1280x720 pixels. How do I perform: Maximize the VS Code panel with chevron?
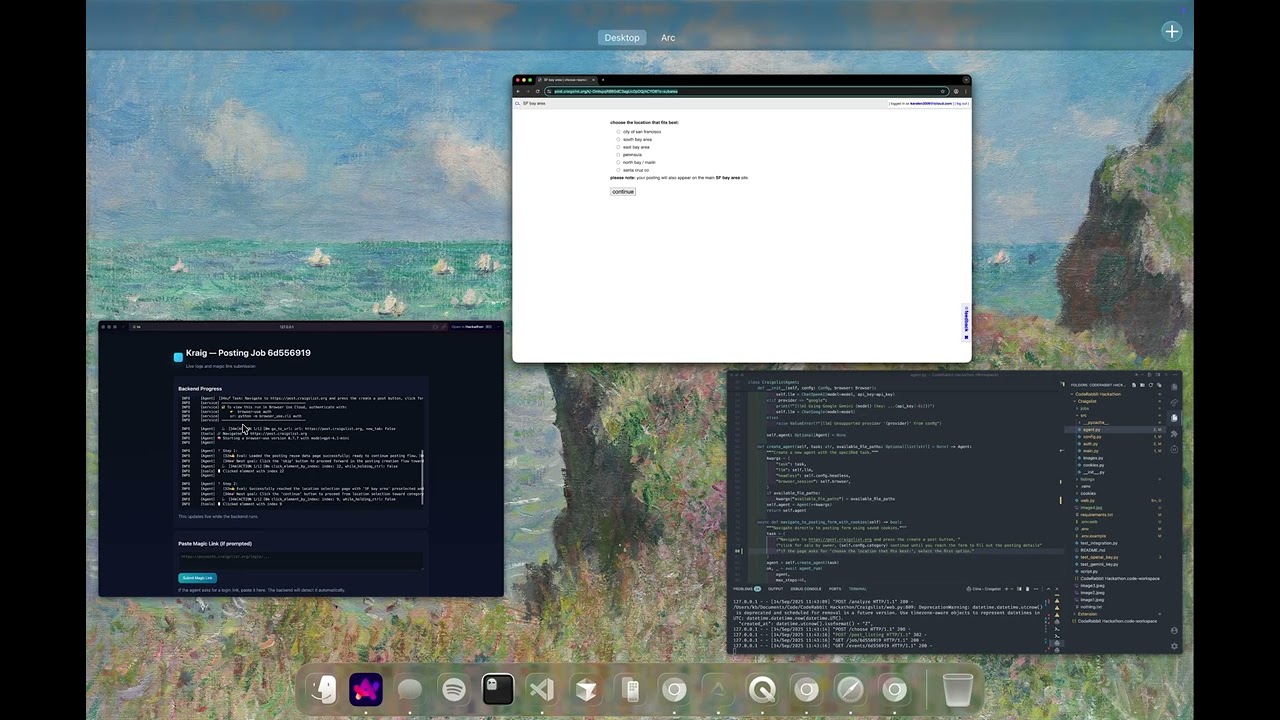coord(1048,589)
